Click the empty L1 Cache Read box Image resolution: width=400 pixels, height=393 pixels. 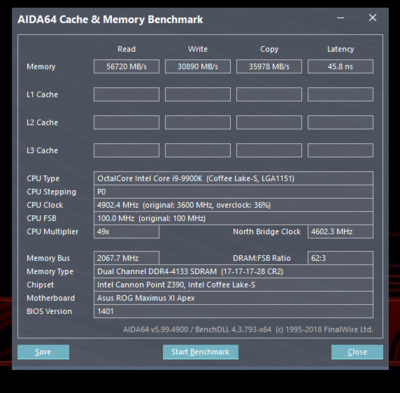click(x=126, y=95)
